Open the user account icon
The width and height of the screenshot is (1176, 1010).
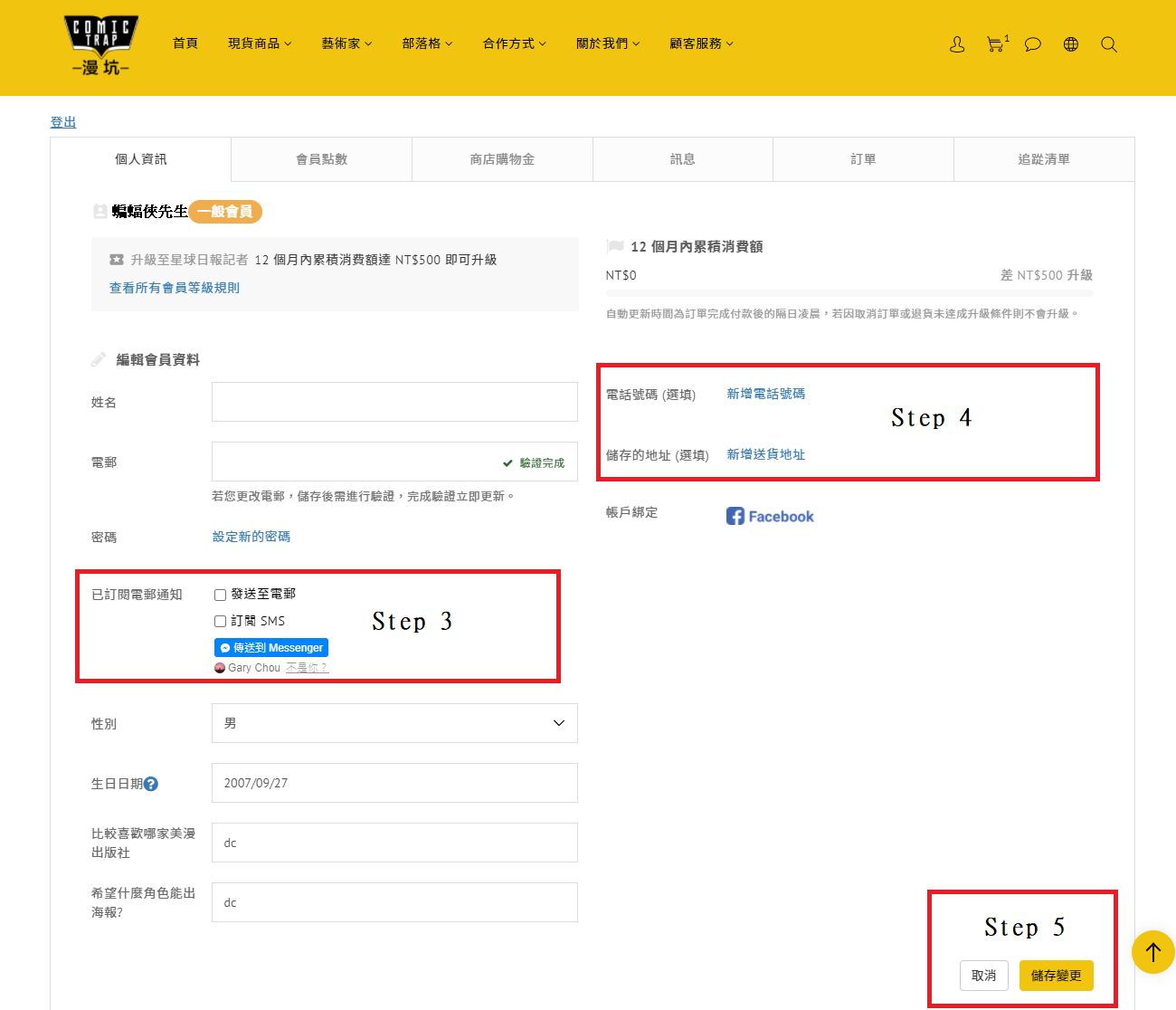pos(957,44)
